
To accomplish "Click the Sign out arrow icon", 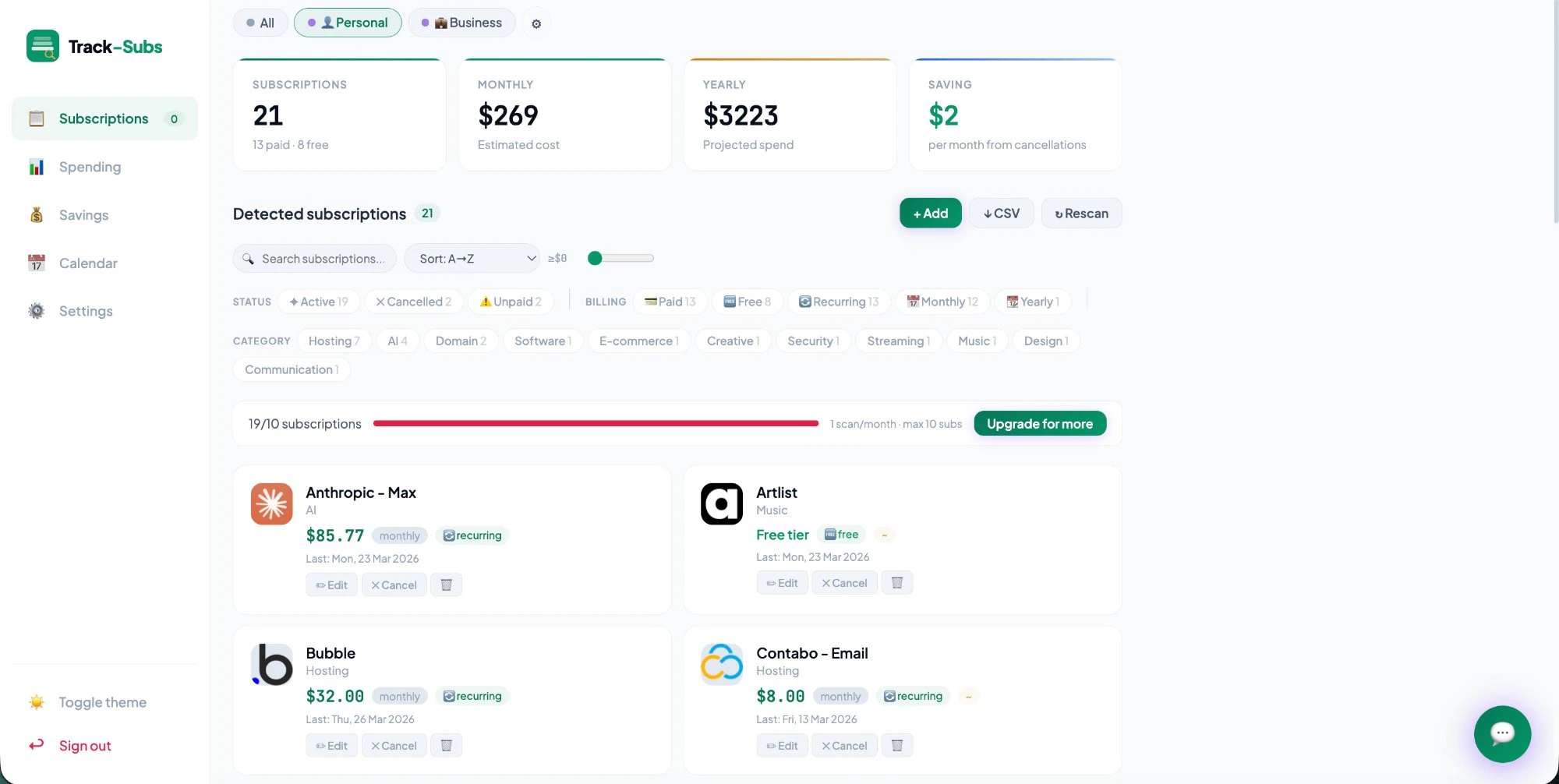I will 37,745.
